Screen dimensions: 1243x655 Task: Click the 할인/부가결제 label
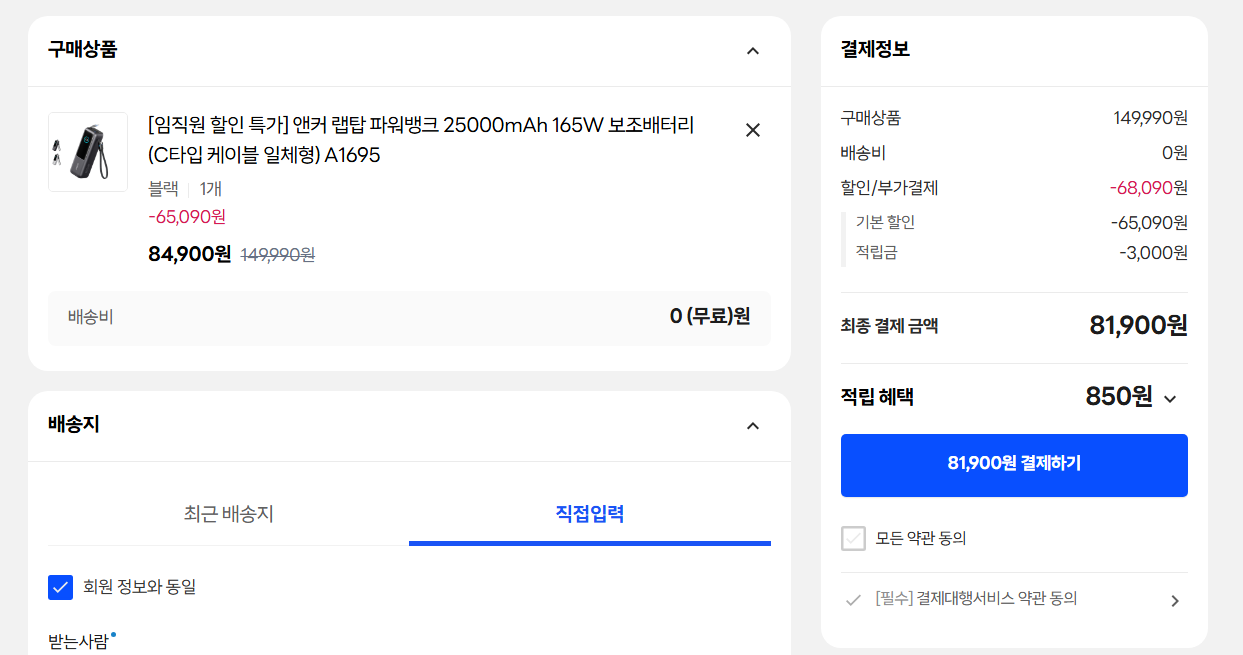pyautogui.click(x=889, y=188)
